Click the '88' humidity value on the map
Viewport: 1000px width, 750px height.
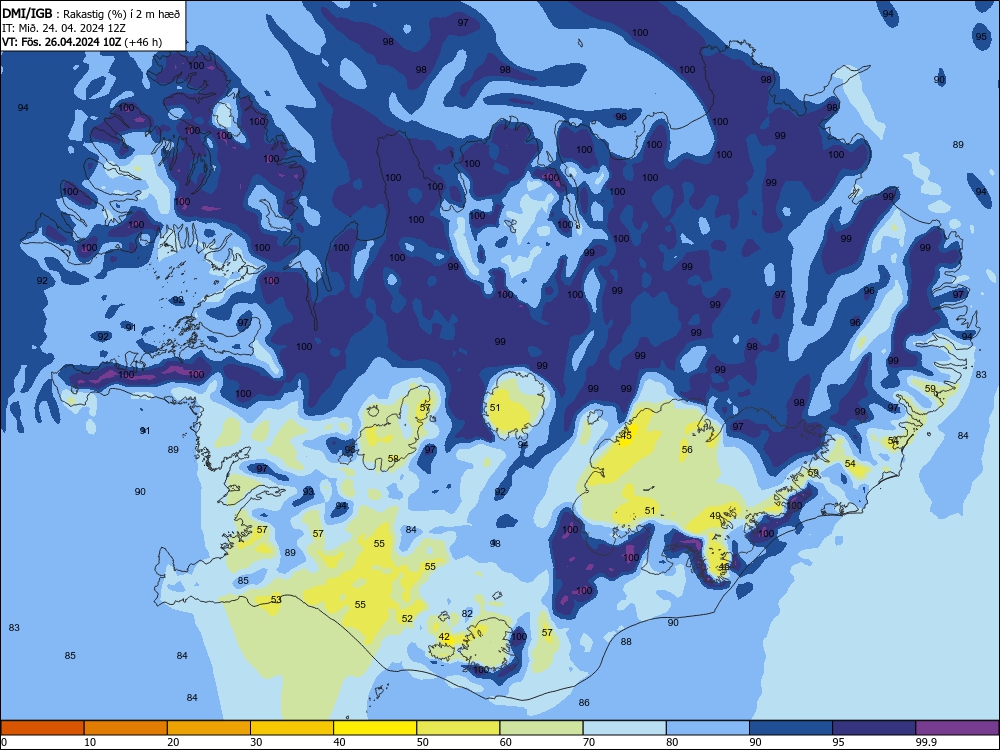tap(626, 642)
